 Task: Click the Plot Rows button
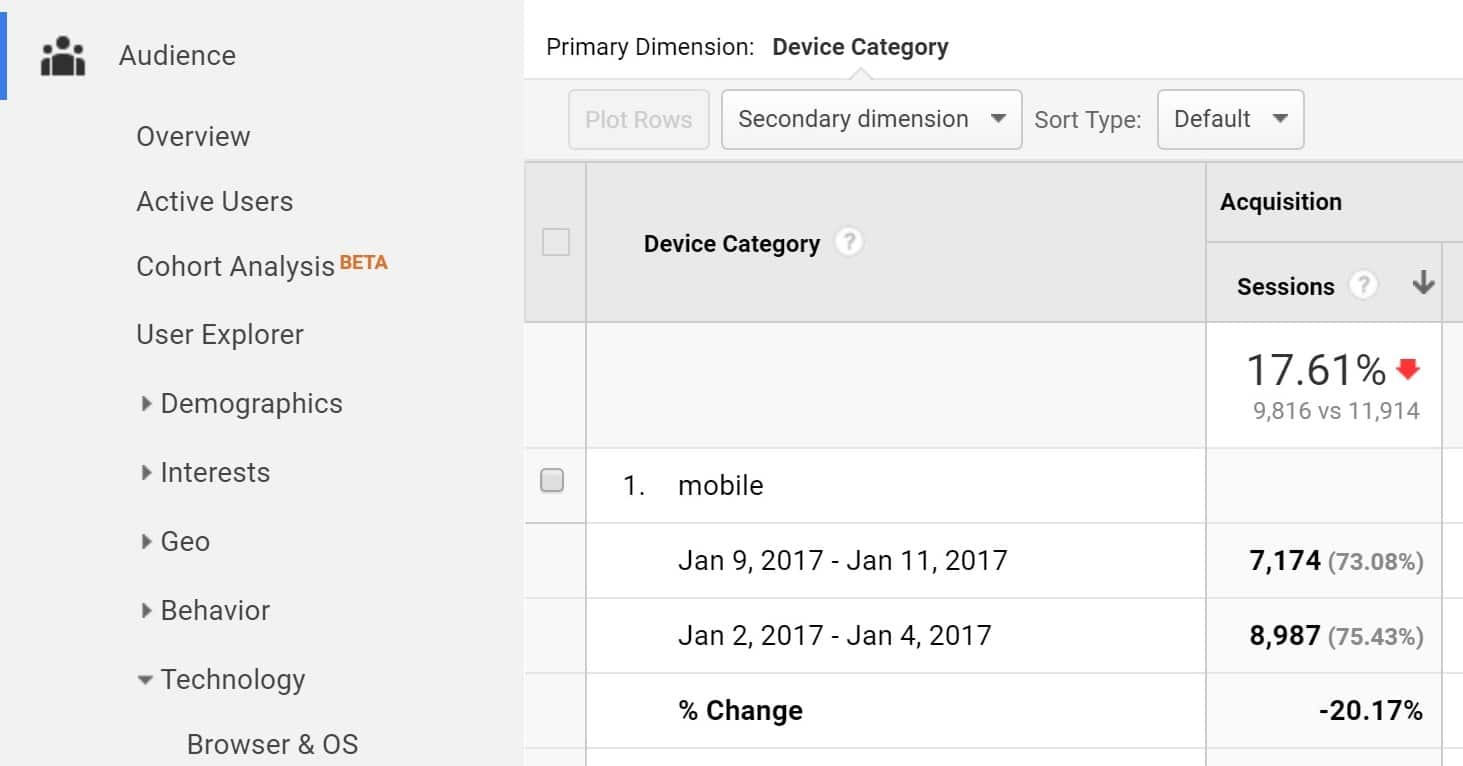click(638, 118)
